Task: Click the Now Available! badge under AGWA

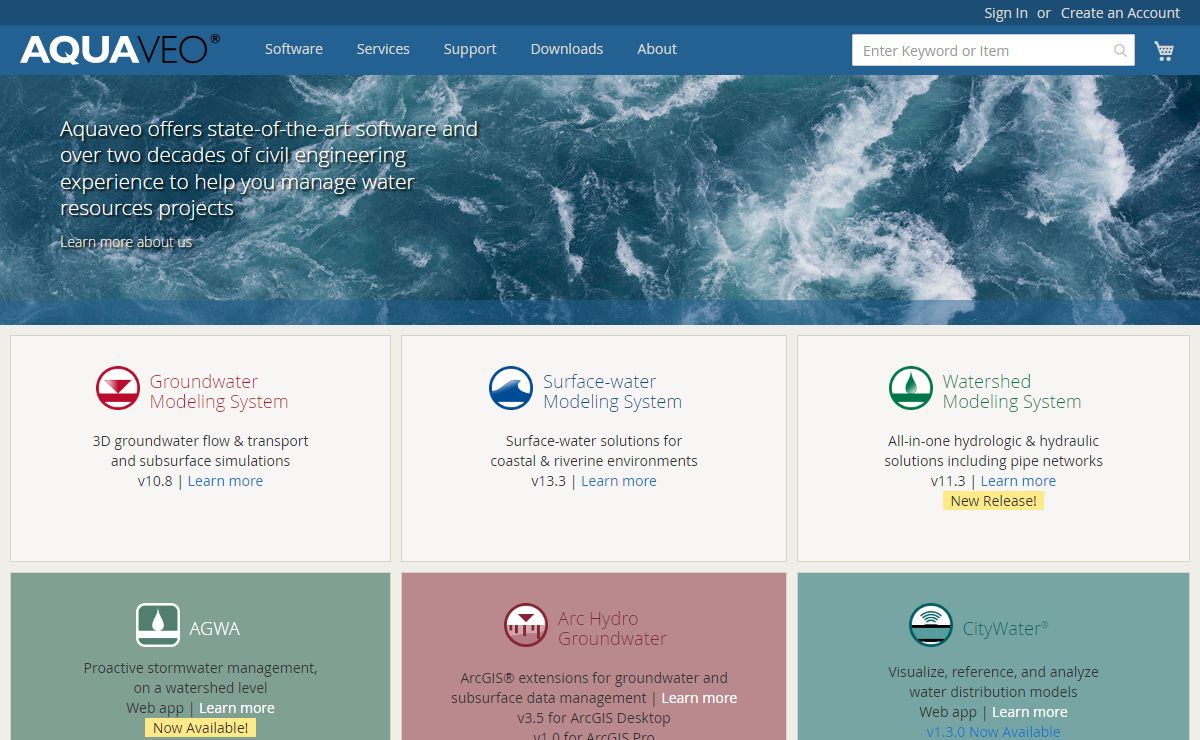Action: [x=201, y=728]
